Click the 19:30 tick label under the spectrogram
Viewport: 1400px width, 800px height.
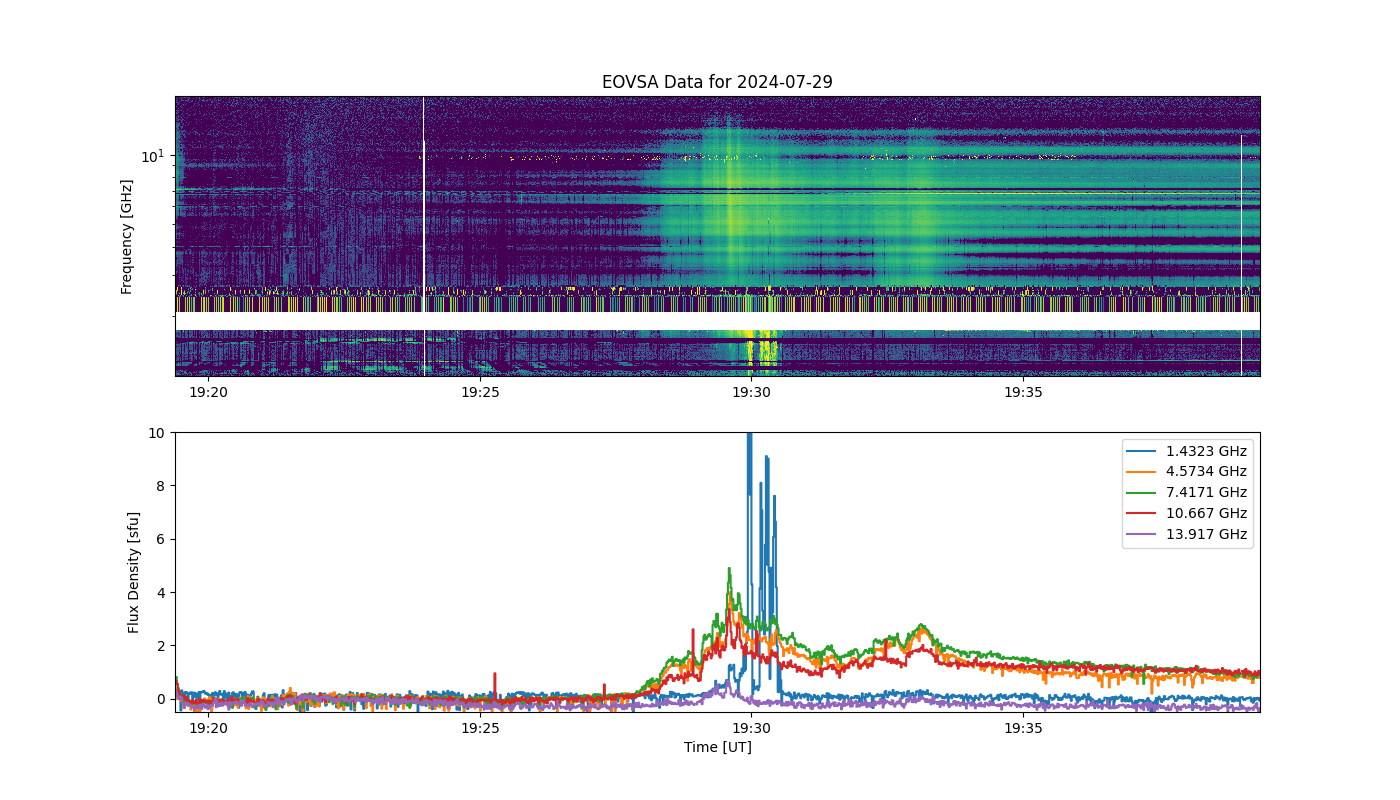(751, 392)
